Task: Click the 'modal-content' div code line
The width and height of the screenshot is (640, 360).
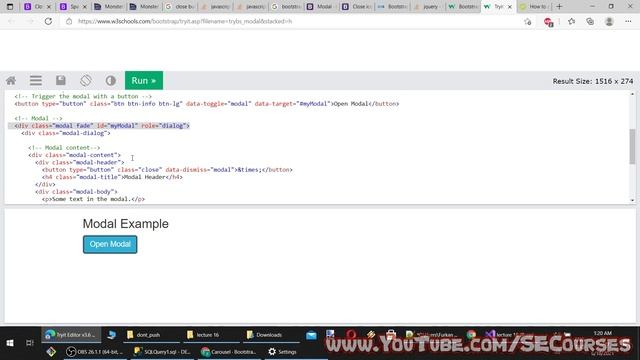Action: tap(75, 155)
